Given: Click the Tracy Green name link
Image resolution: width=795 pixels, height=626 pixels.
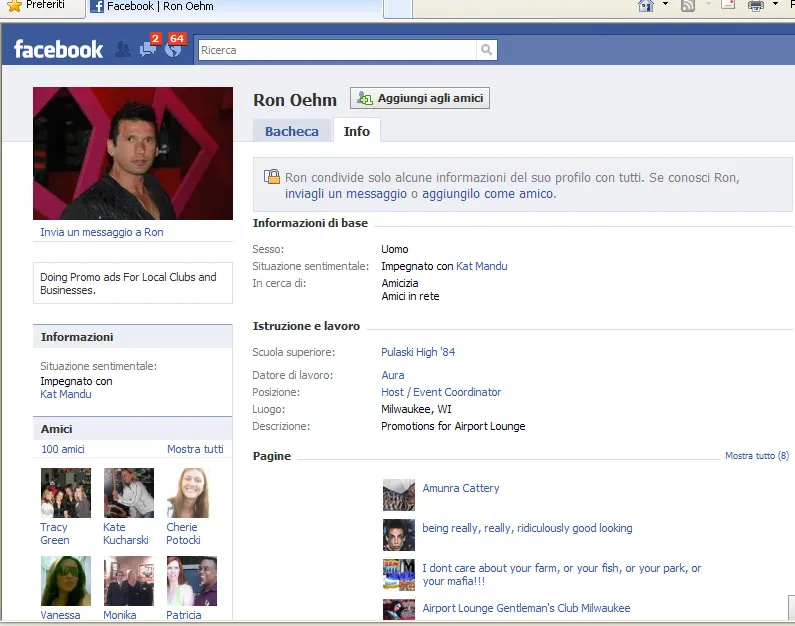Looking at the screenshot, I should (x=55, y=534).
